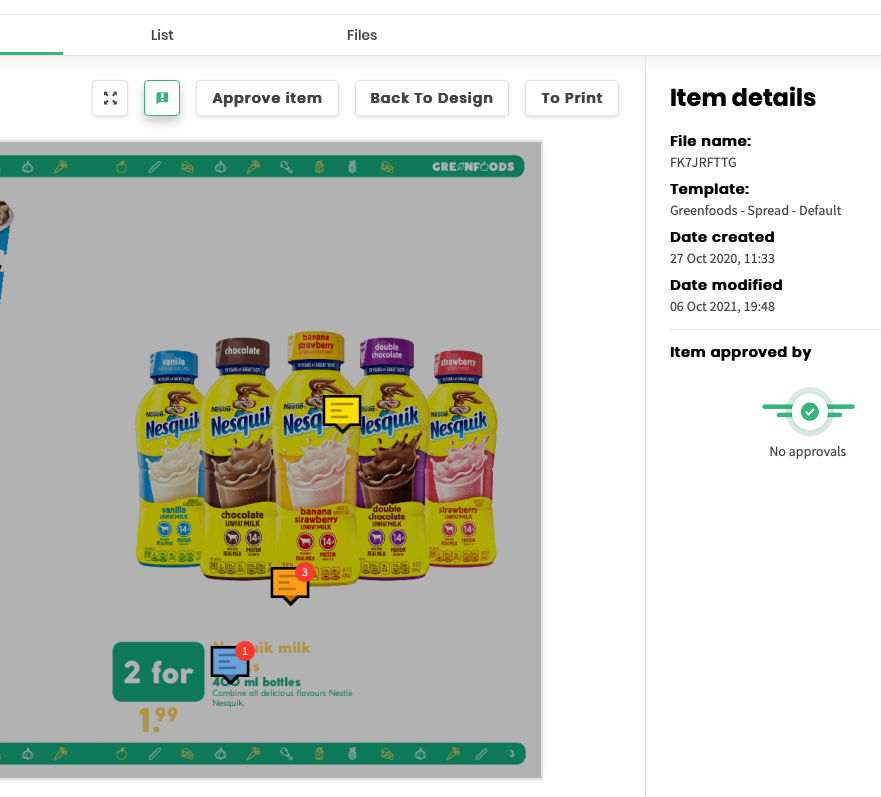Screen dimensions: 881x797
Task: Click the file name FK7JRFTTG
Action: click(x=703, y=162)
